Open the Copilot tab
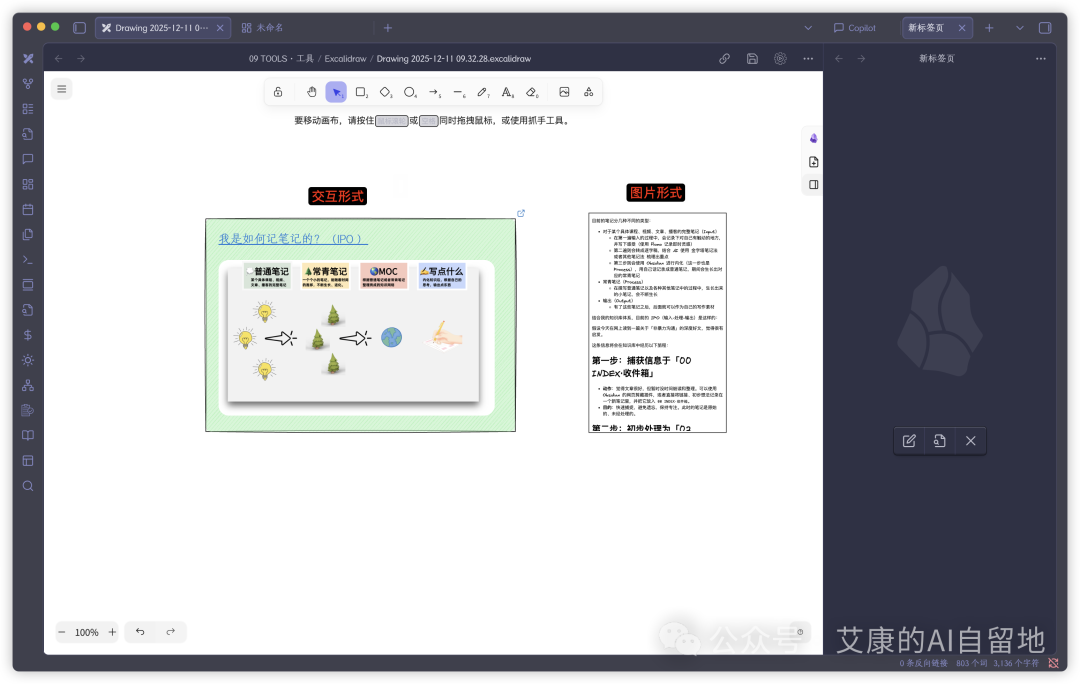 tap(855, 28)
